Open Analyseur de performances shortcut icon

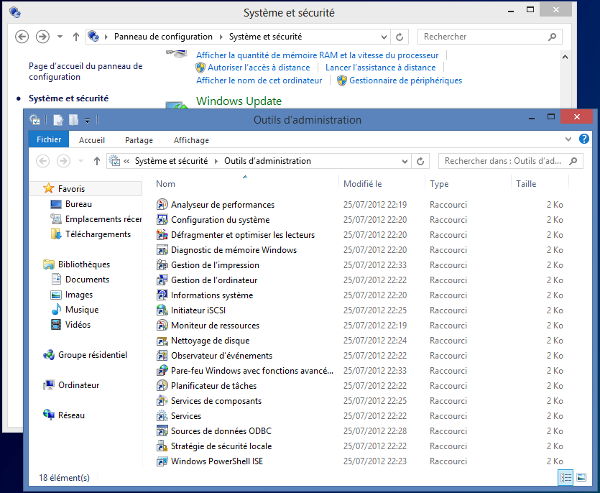tap(162, 204)
